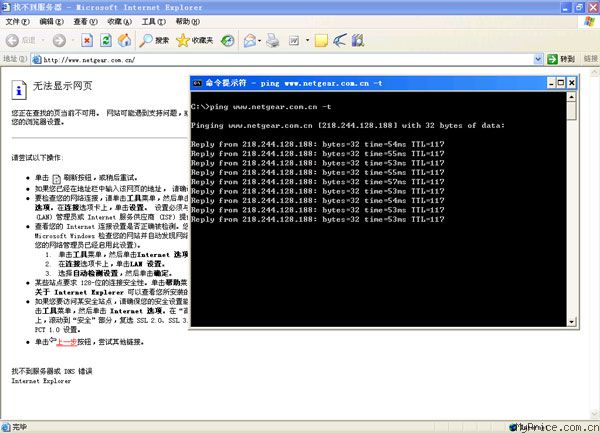This screenshot has height=433, width=600.
Task: Expand the Back button history dropdown arrow
Action: [x=43, y=40]
